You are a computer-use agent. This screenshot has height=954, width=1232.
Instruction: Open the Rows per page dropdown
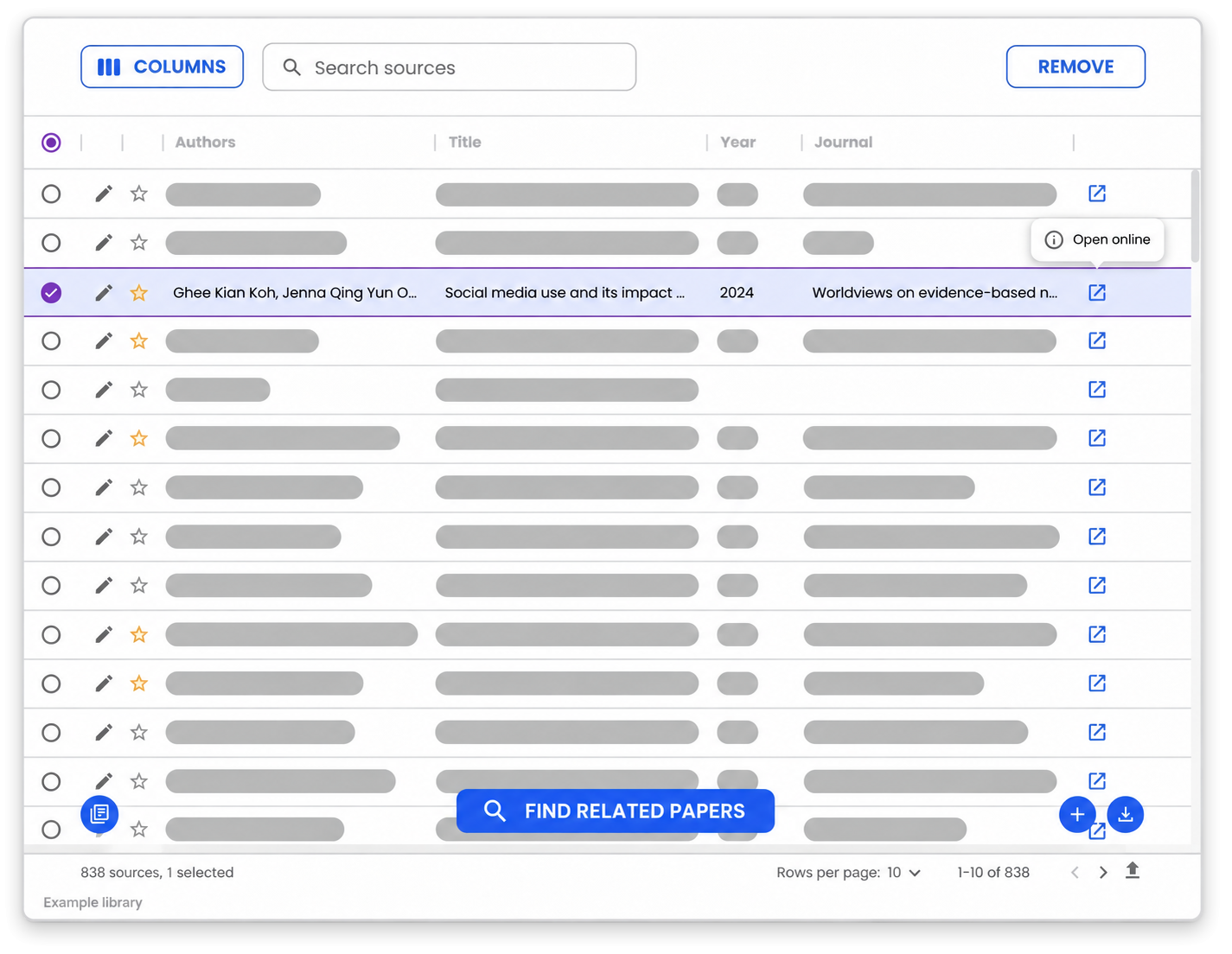click(x=903, y=873)
